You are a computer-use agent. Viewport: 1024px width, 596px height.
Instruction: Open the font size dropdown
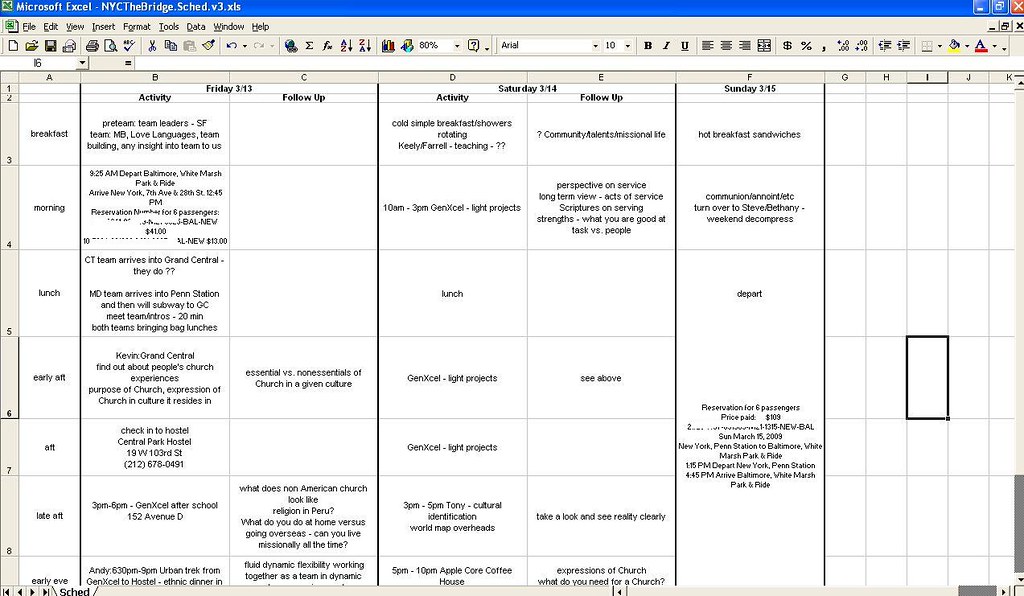[628, 46]
